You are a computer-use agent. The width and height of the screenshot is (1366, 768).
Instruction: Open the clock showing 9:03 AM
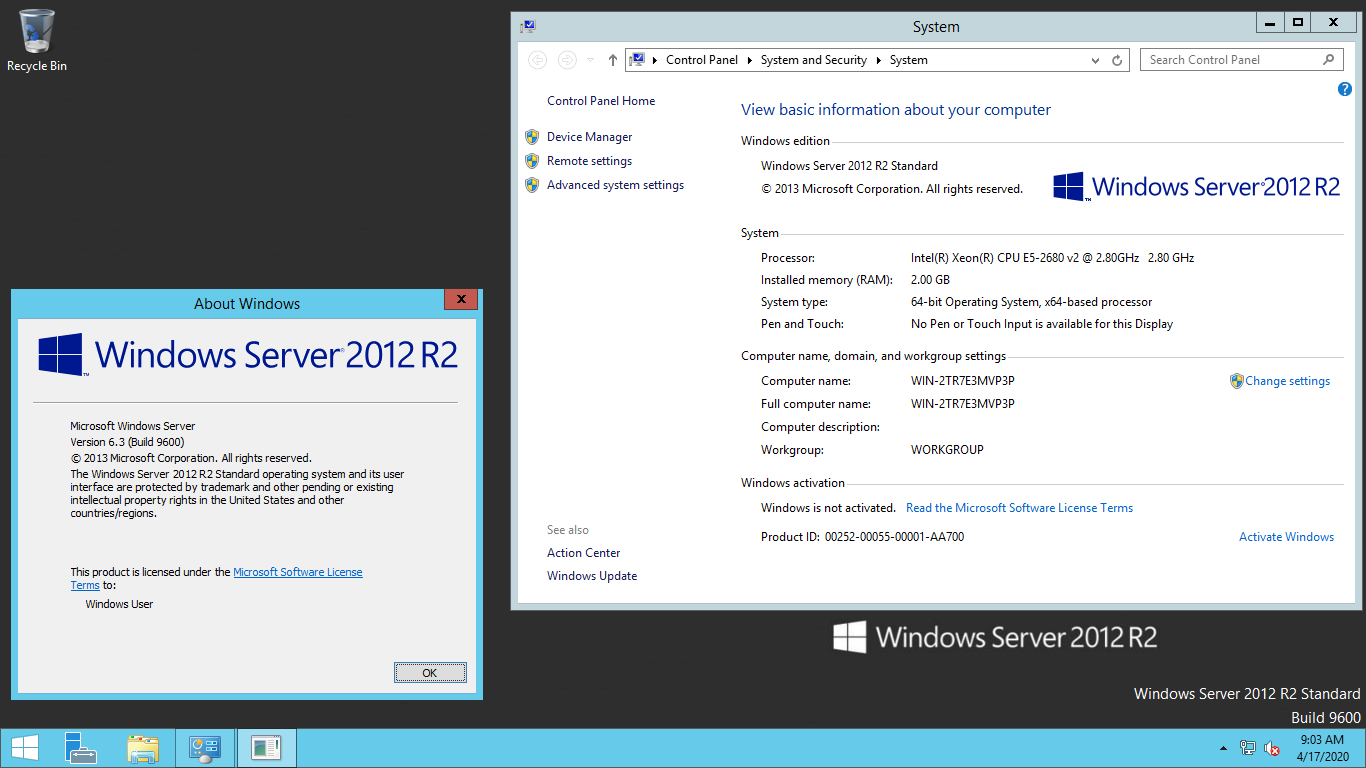click(x=1322, y=748)
